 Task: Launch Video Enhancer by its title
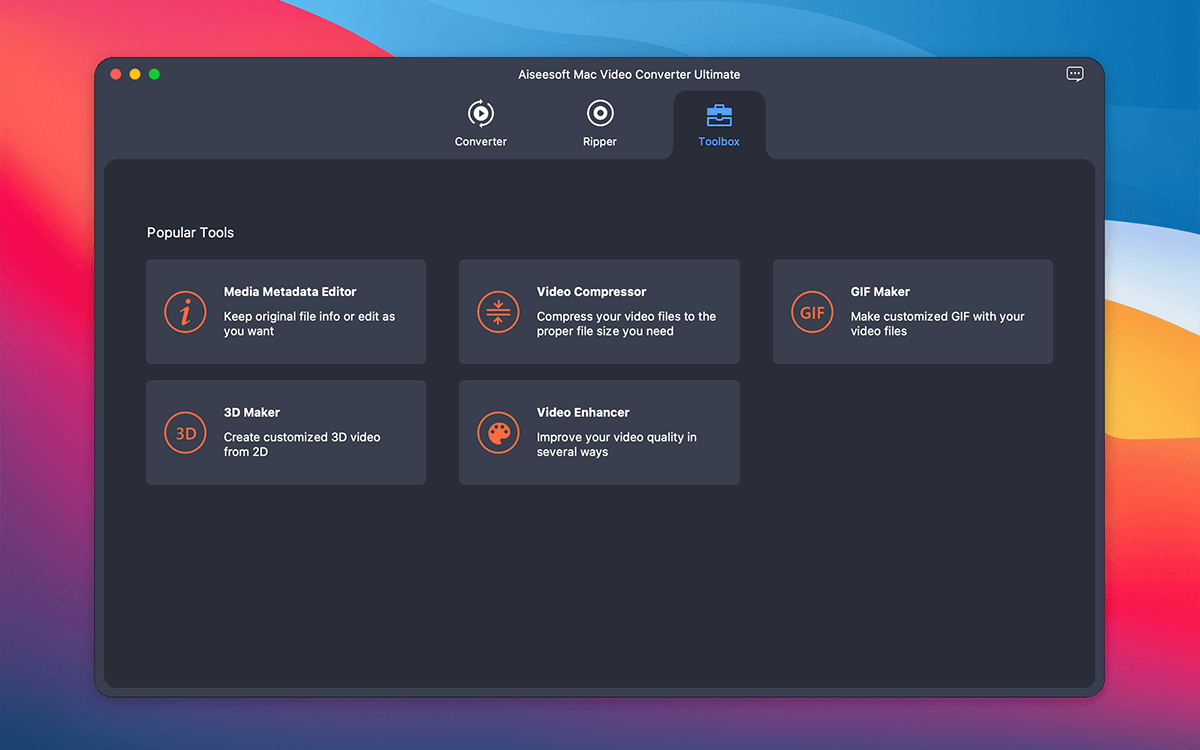point(583,412)
